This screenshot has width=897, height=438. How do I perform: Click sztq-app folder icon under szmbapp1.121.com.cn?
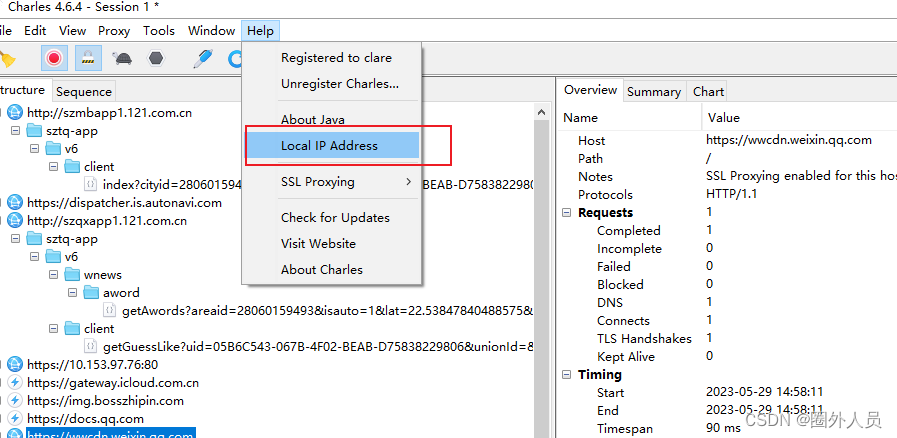click(34, 131)
